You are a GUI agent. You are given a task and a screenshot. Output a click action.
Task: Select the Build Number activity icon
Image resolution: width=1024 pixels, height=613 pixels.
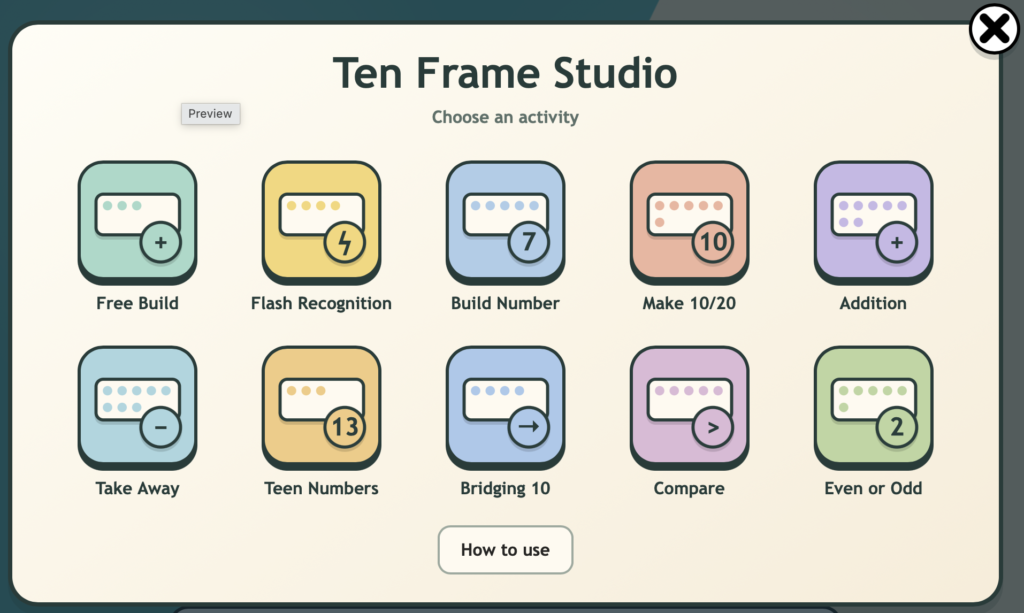505,223
